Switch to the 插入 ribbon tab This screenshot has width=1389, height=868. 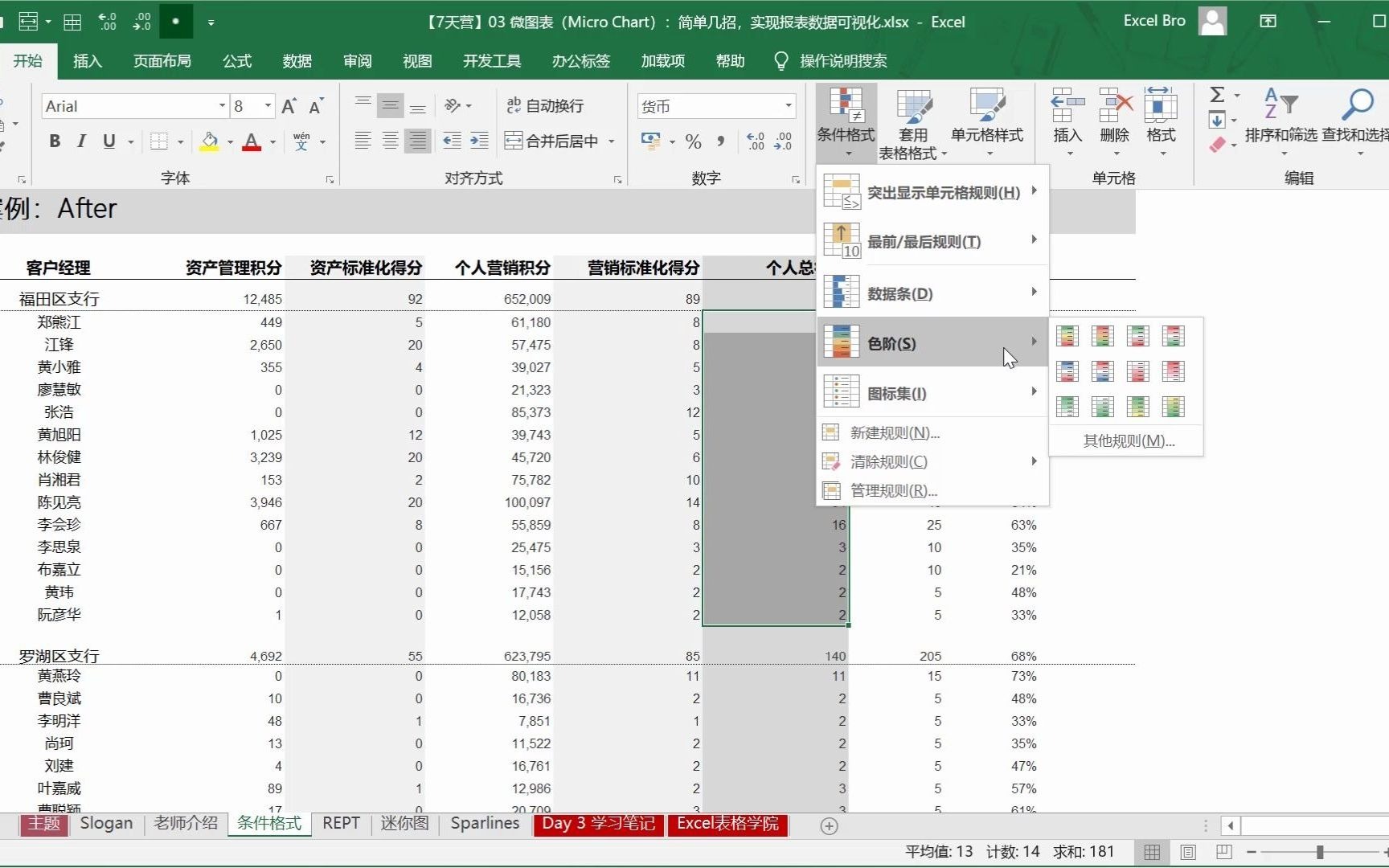click(88, 61)
